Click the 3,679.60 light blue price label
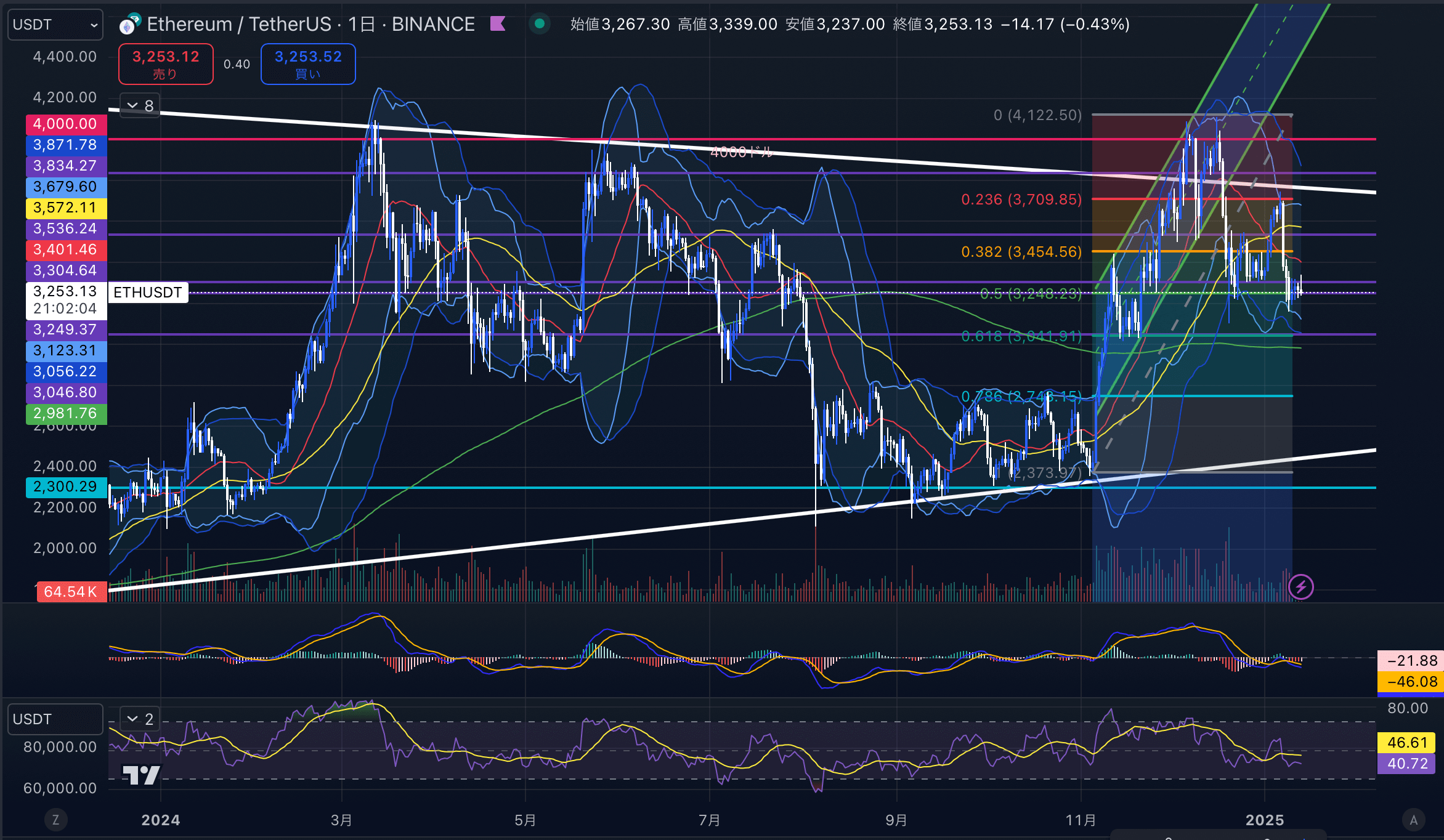Viewport: 1444px width, 840px height. click(x=66, y=187)
